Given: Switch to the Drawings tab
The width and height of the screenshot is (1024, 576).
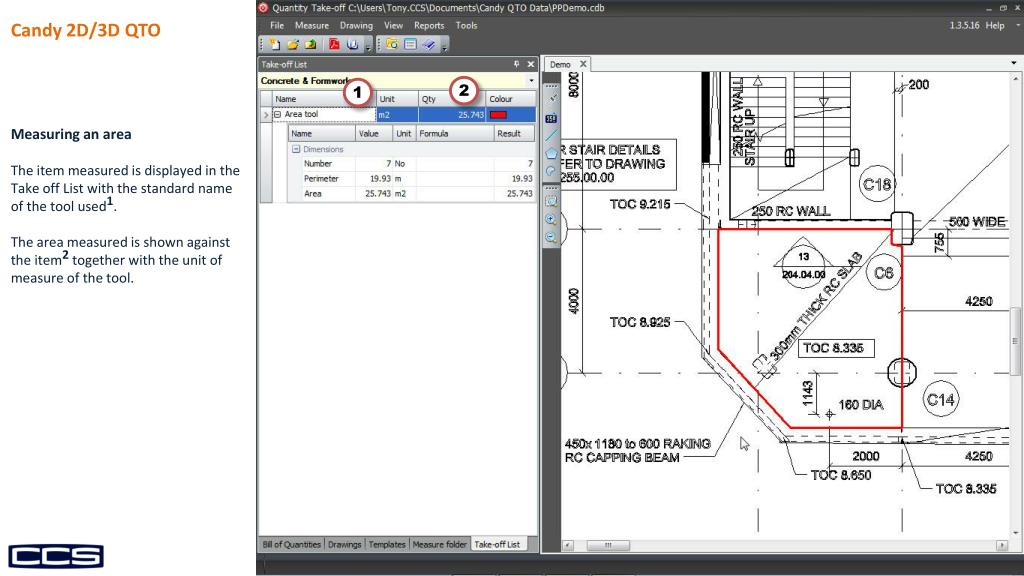Looking at the screenshot, I should [344, 544].
